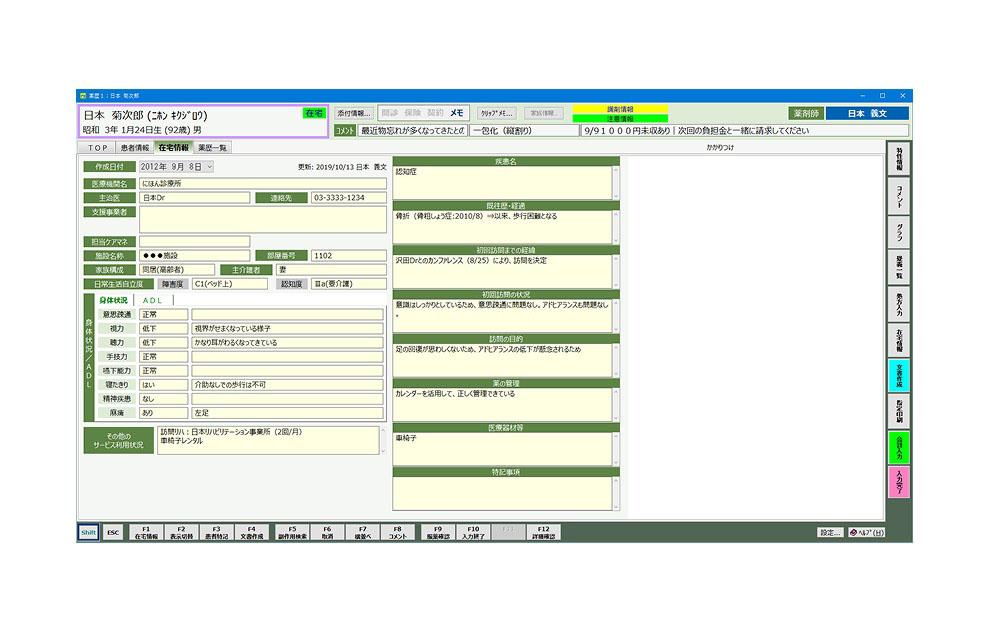
Task: Toggle the green 在宅 status badge
Action: coord(313,114)
